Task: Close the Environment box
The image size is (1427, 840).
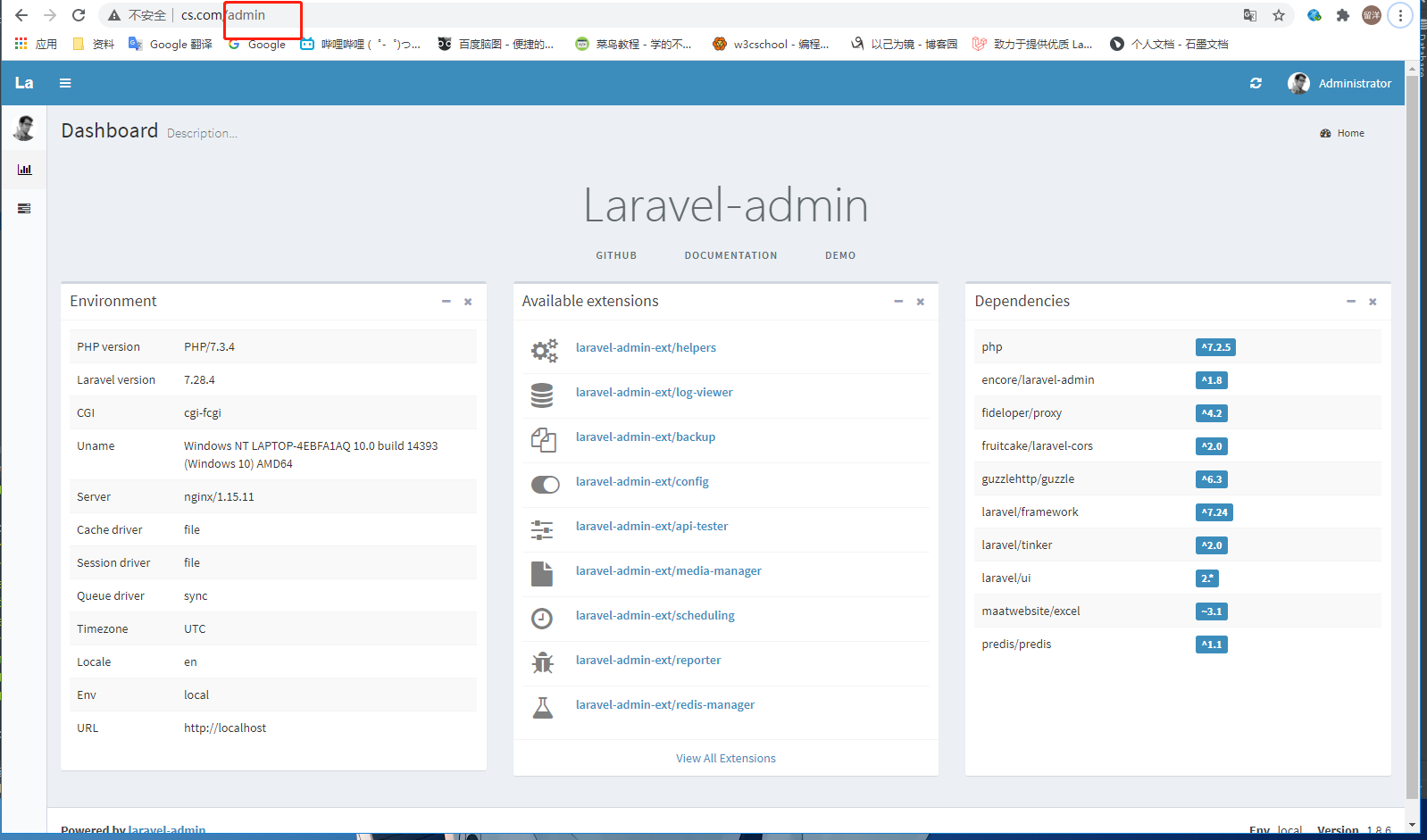Action: click(468, 302)
